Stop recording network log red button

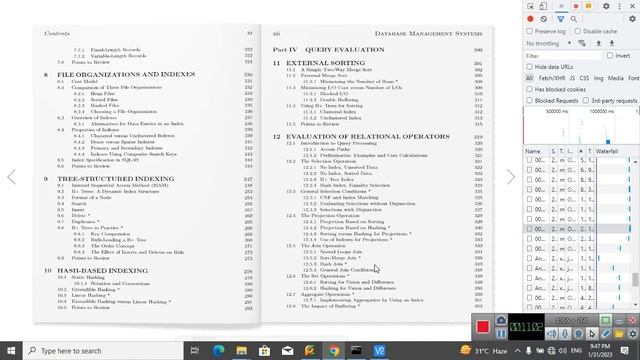coord(530,19)
